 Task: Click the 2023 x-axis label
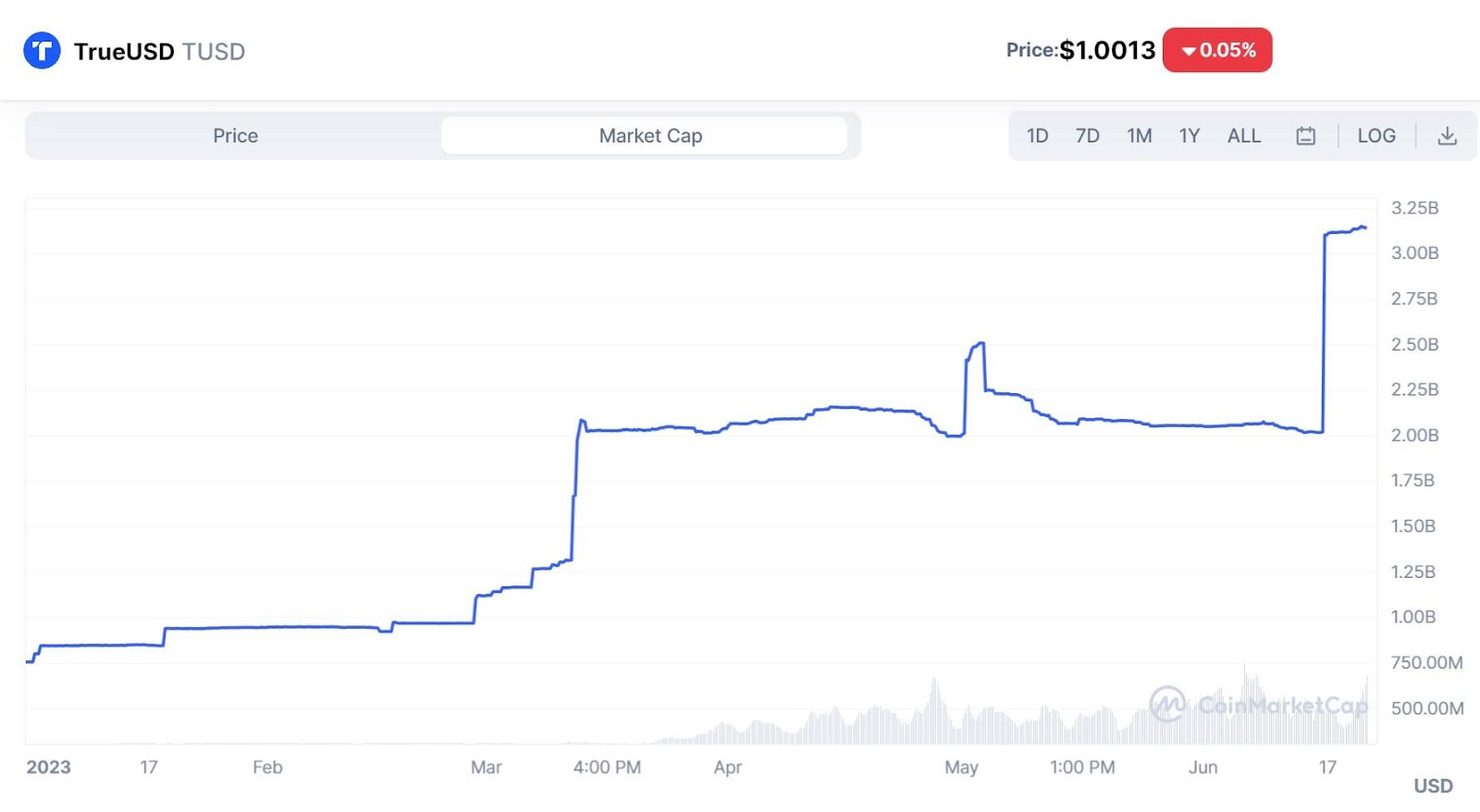pyautogui.click(x=48, y=768)
